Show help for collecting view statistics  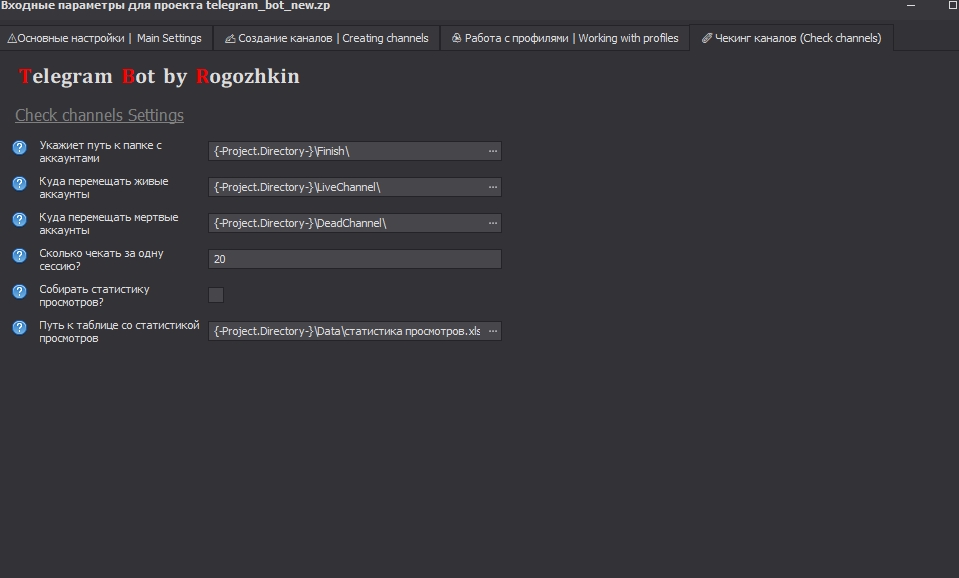[20, 292]
